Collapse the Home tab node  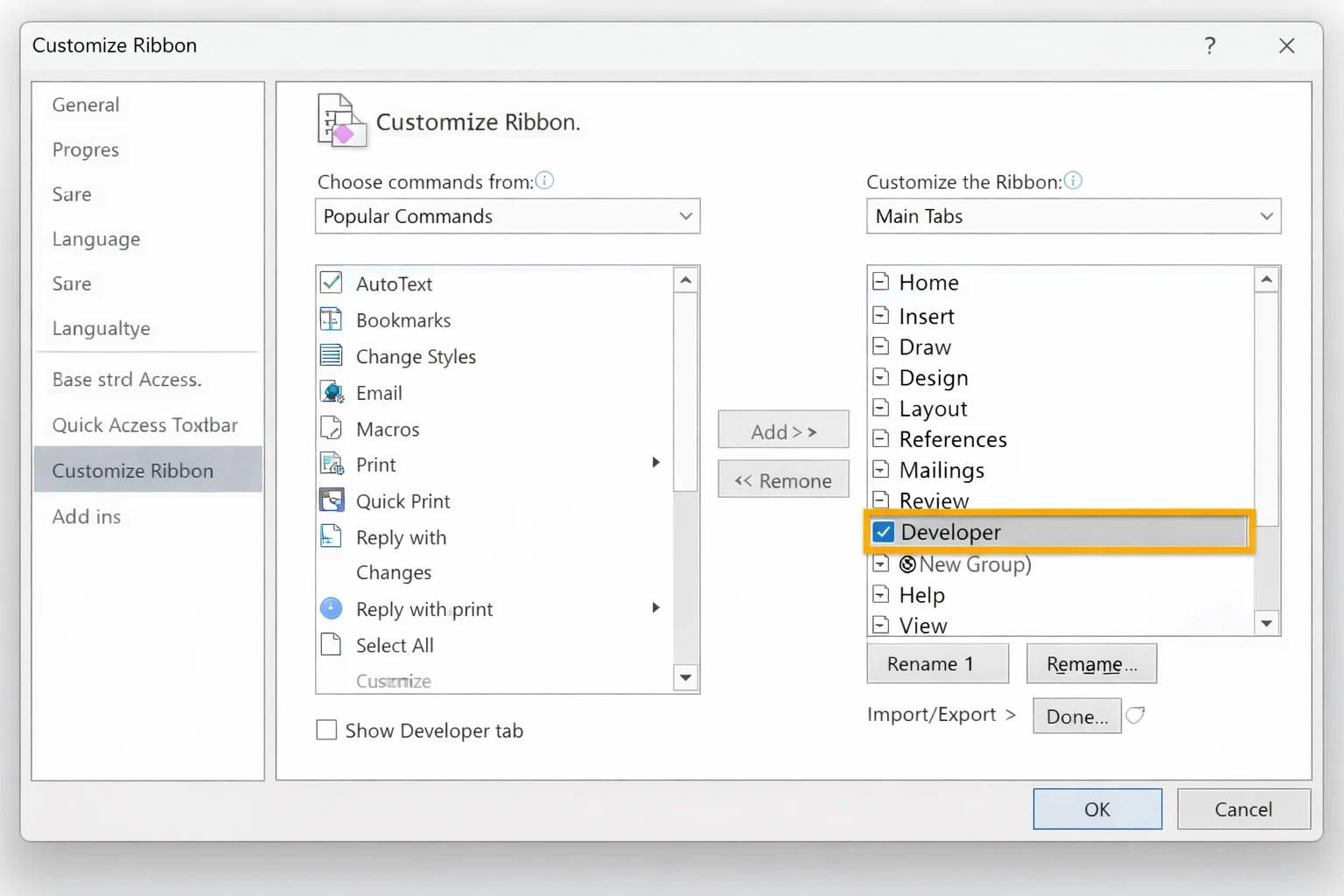pyautogui.click(x=881, y=282)
